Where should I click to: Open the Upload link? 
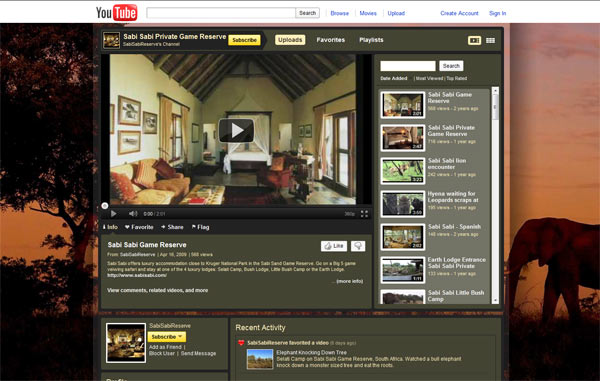coord(396,13)
